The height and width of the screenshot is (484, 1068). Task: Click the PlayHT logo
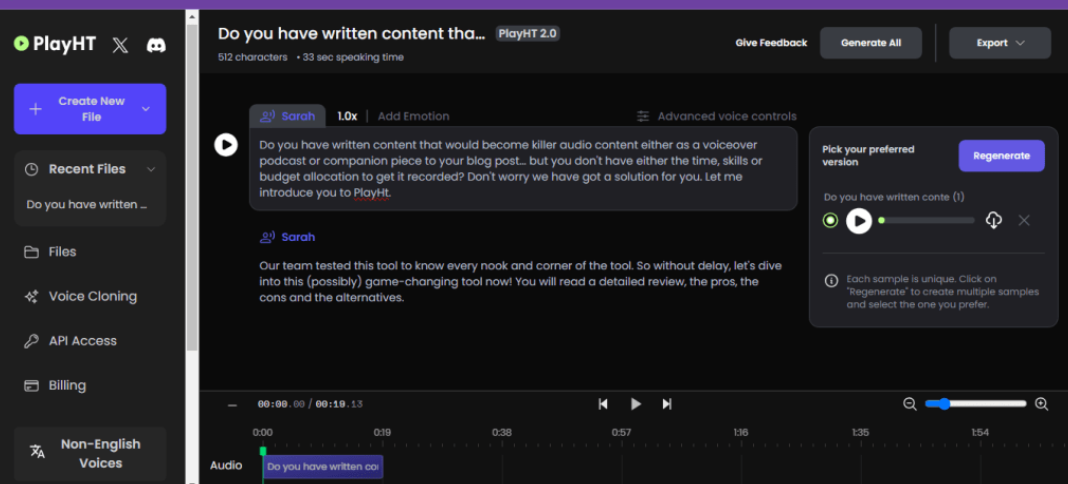click(x=54, y=44)
